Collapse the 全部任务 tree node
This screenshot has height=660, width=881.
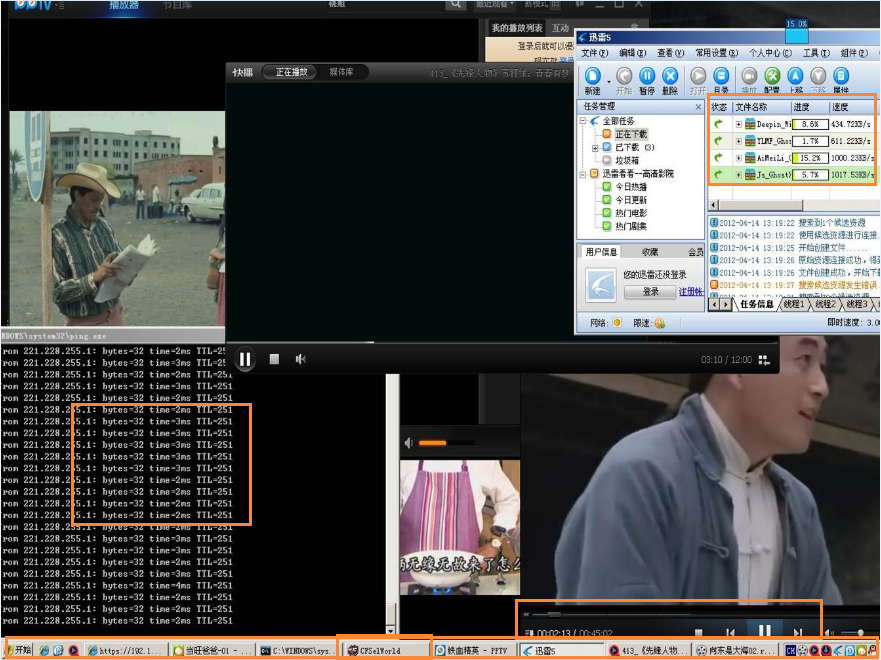click(x=583, y=121)
